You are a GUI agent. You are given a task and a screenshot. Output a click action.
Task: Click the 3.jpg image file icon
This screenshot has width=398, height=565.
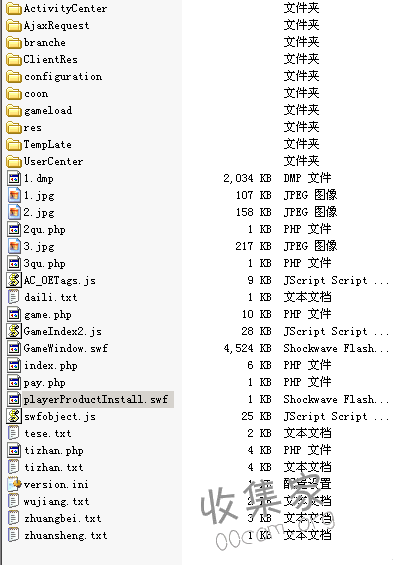[14, 246]
